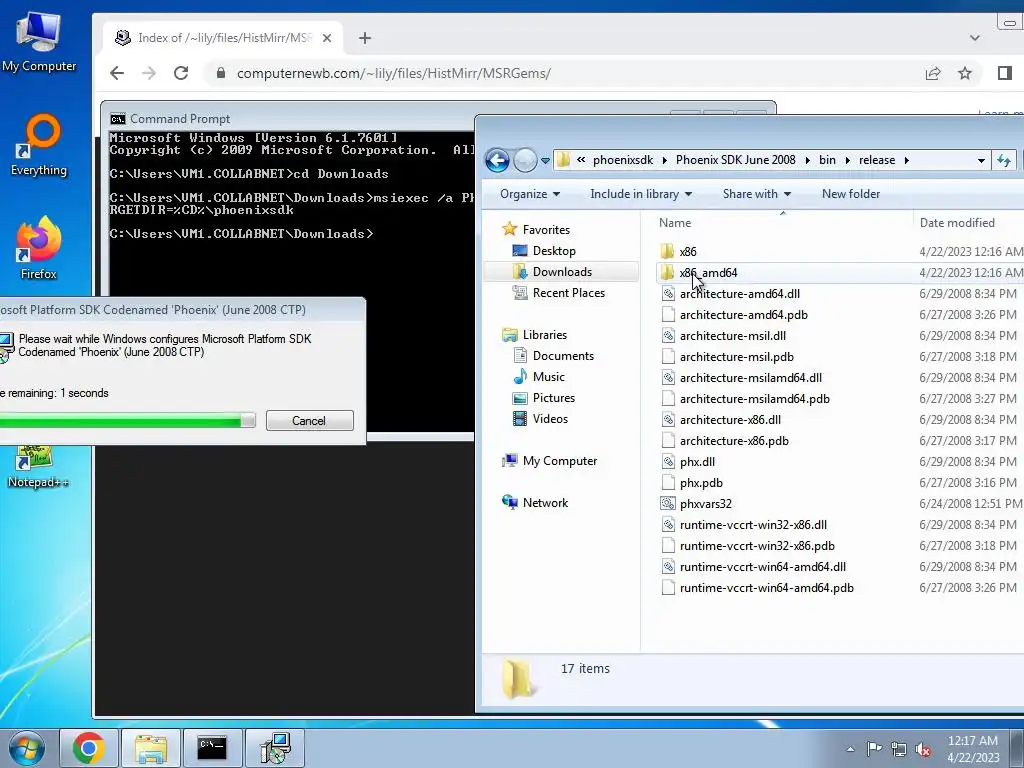
Task: Open Chrome side panel icon
Action: click(1004, 73)
